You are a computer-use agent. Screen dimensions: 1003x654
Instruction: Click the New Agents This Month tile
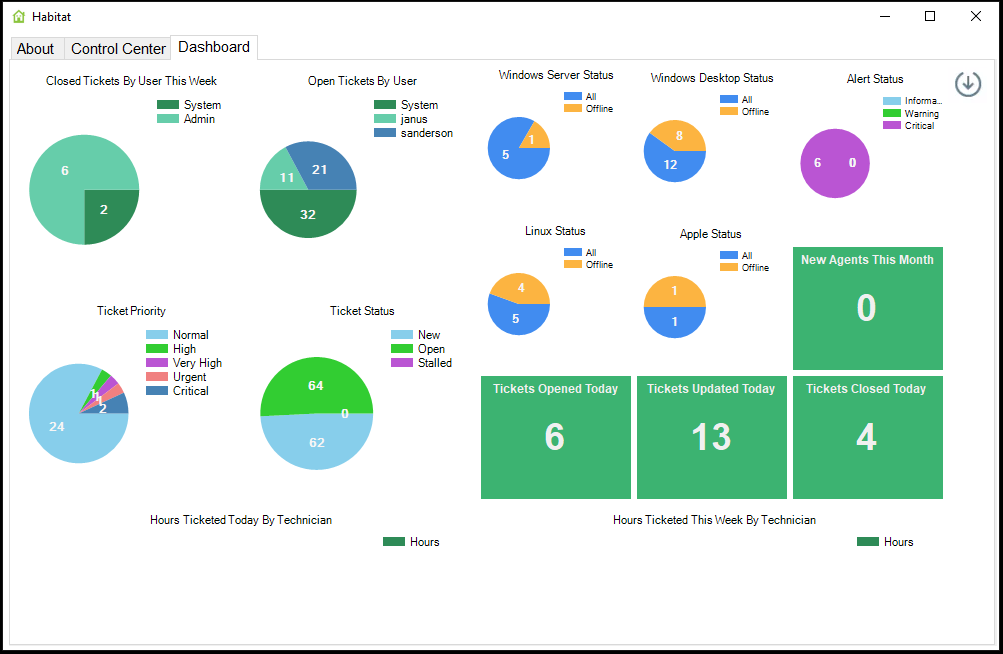click(866, 308)
